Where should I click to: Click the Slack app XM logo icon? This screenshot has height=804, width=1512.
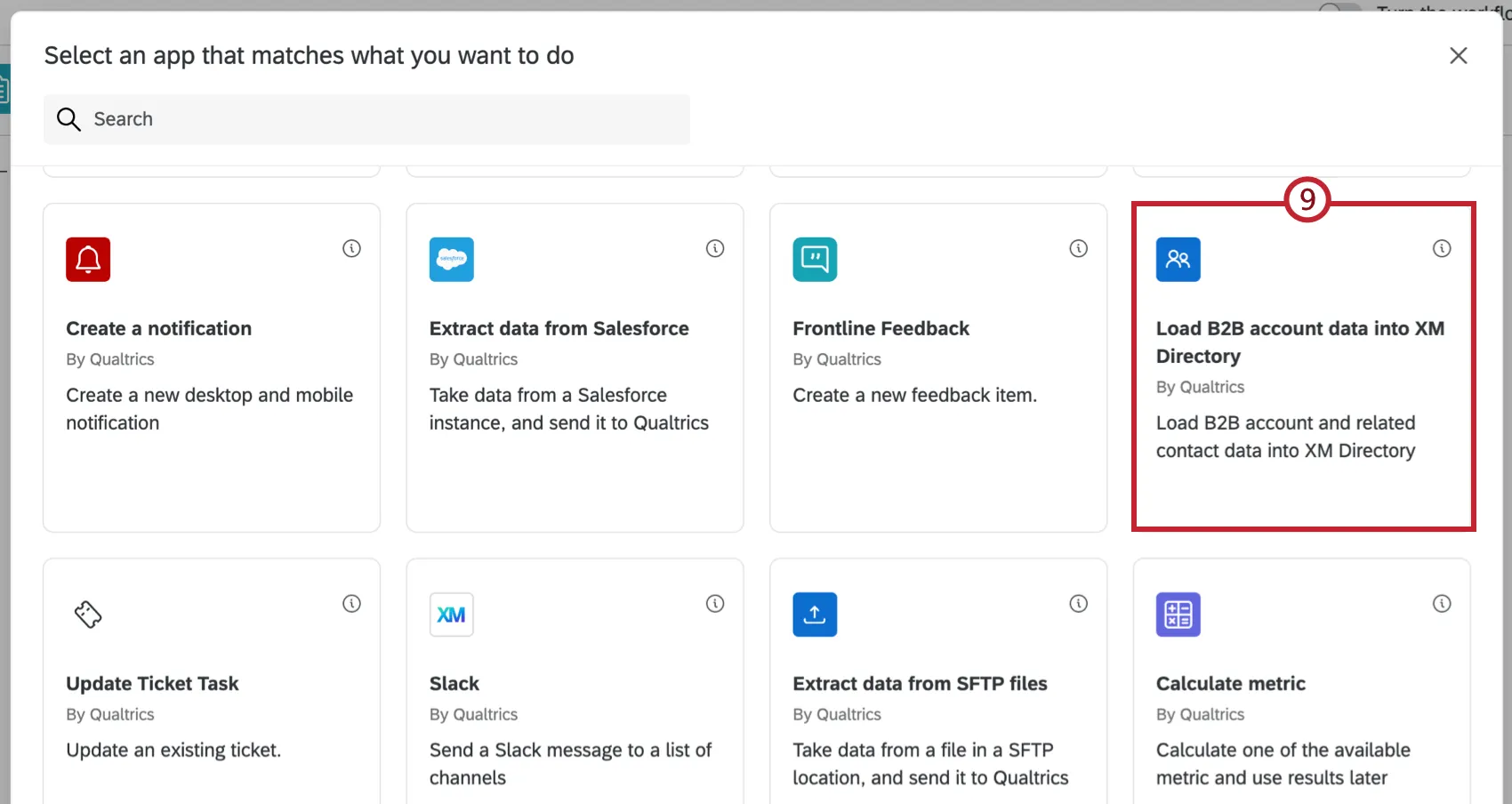point(451,615)
